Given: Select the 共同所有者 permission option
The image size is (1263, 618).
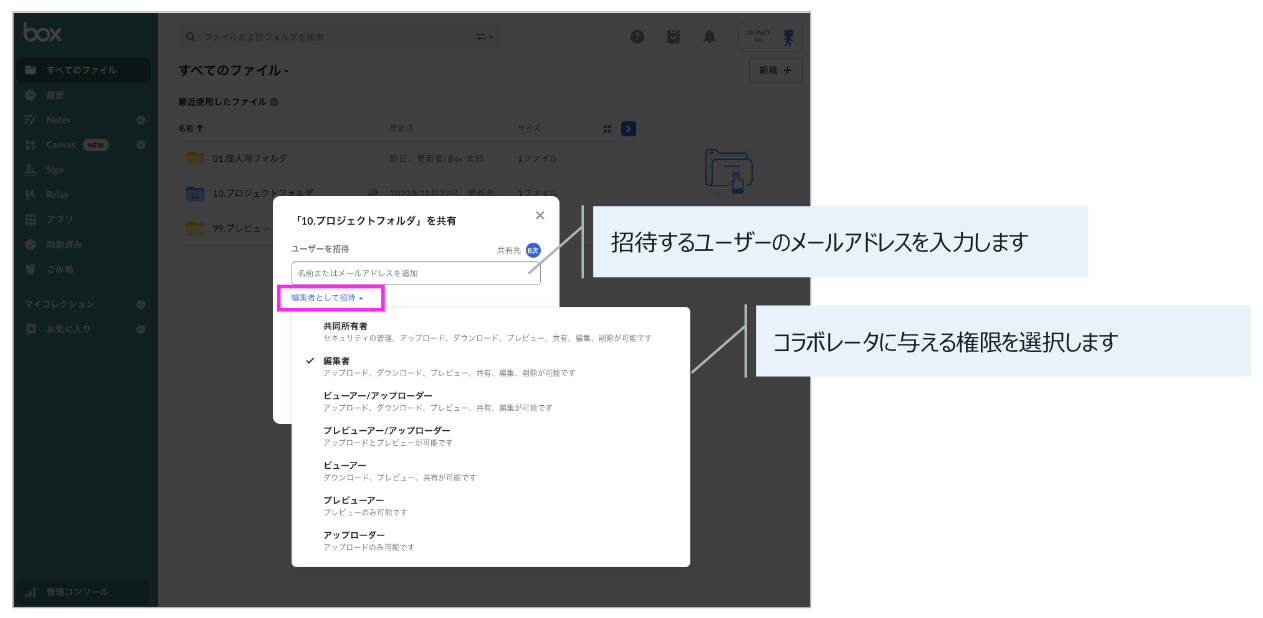Looking at the screenshot, I should tap(345, 326).
